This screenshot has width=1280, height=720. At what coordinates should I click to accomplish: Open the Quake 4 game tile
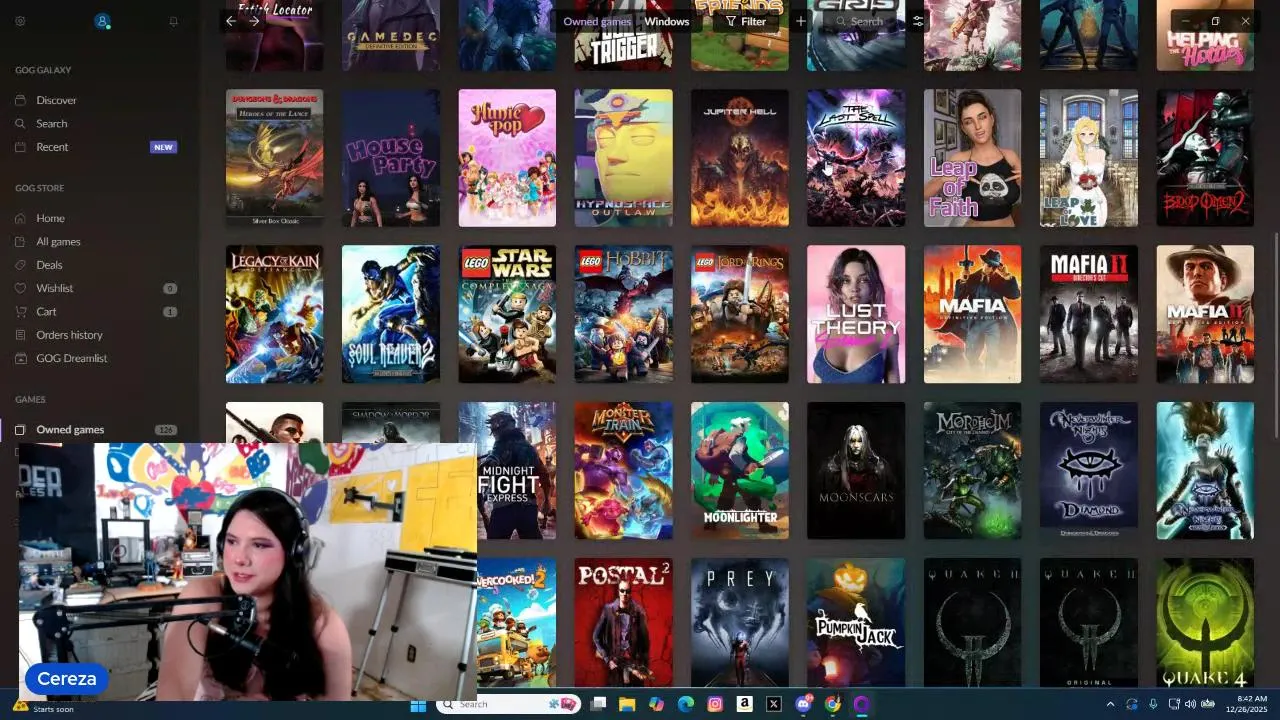[1205, 622]
